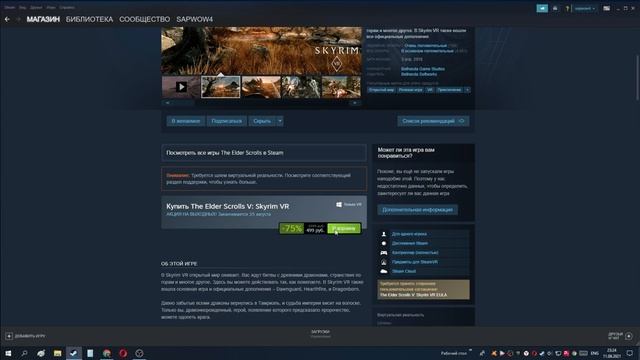
Task: Open the Steam menu in menu bar
Action: tap(9, 7)
